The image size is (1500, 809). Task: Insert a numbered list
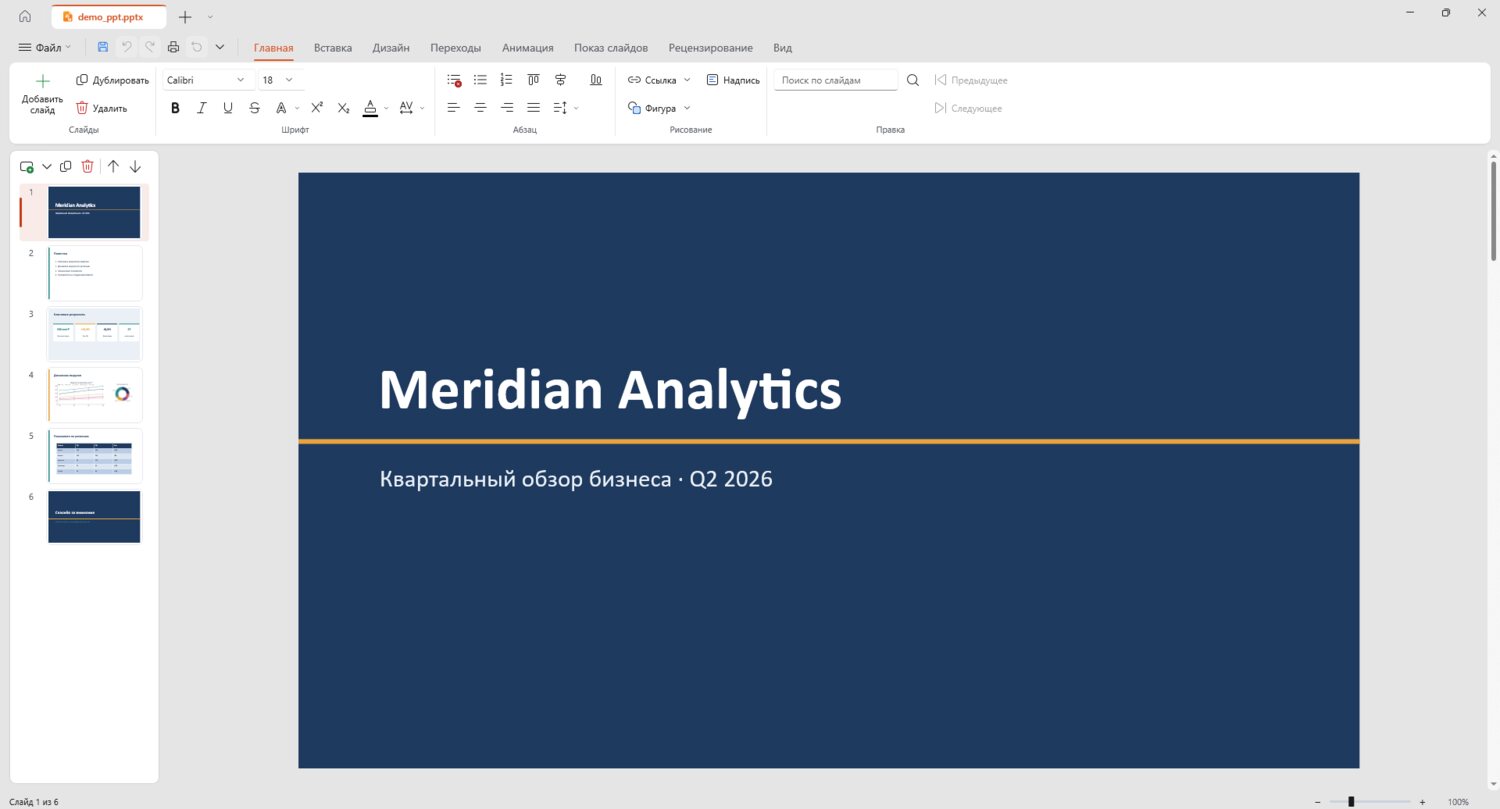(x=506, y=80)
